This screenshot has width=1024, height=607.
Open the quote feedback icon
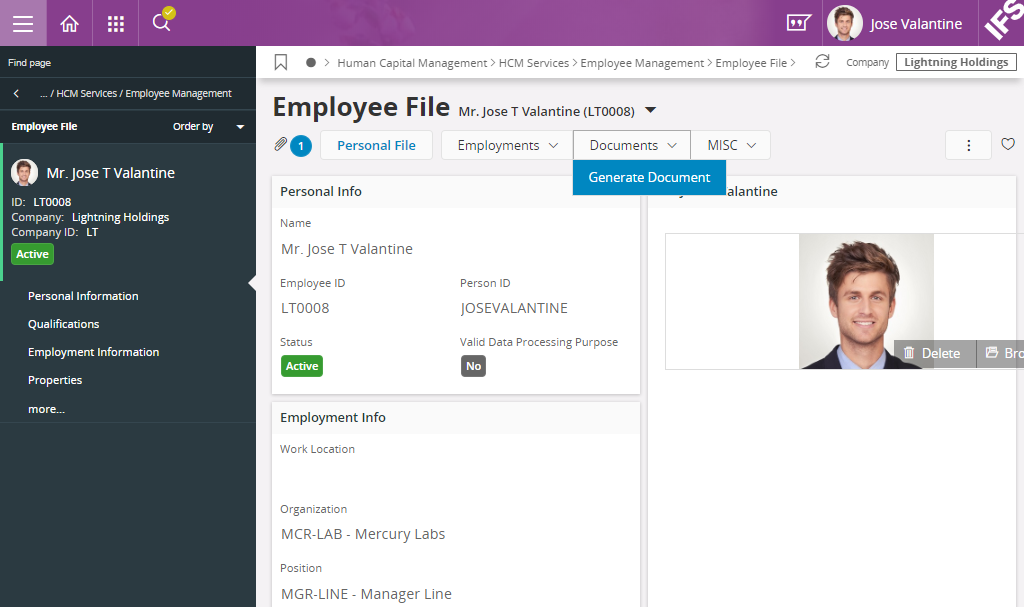point(798,23)
